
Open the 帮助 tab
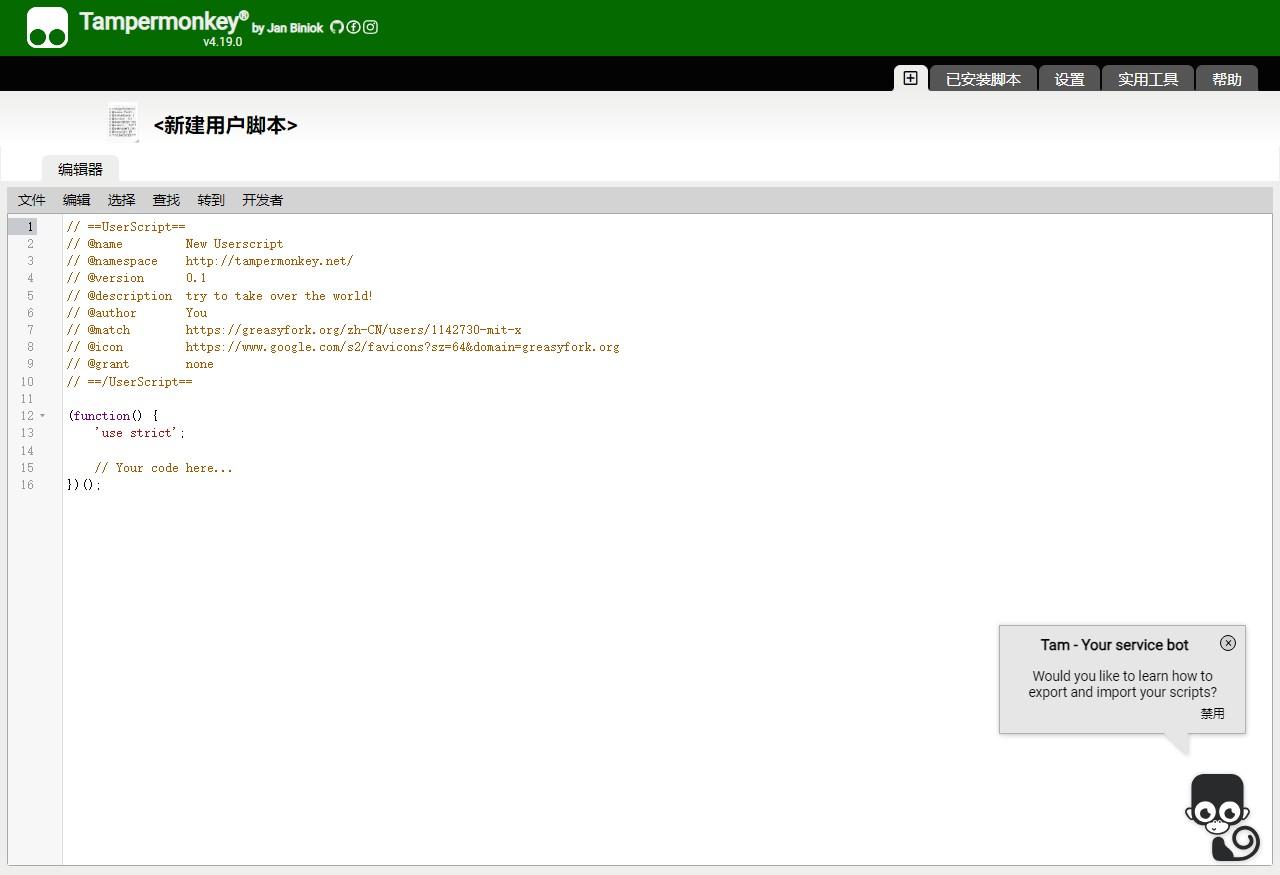point(1227,79)
